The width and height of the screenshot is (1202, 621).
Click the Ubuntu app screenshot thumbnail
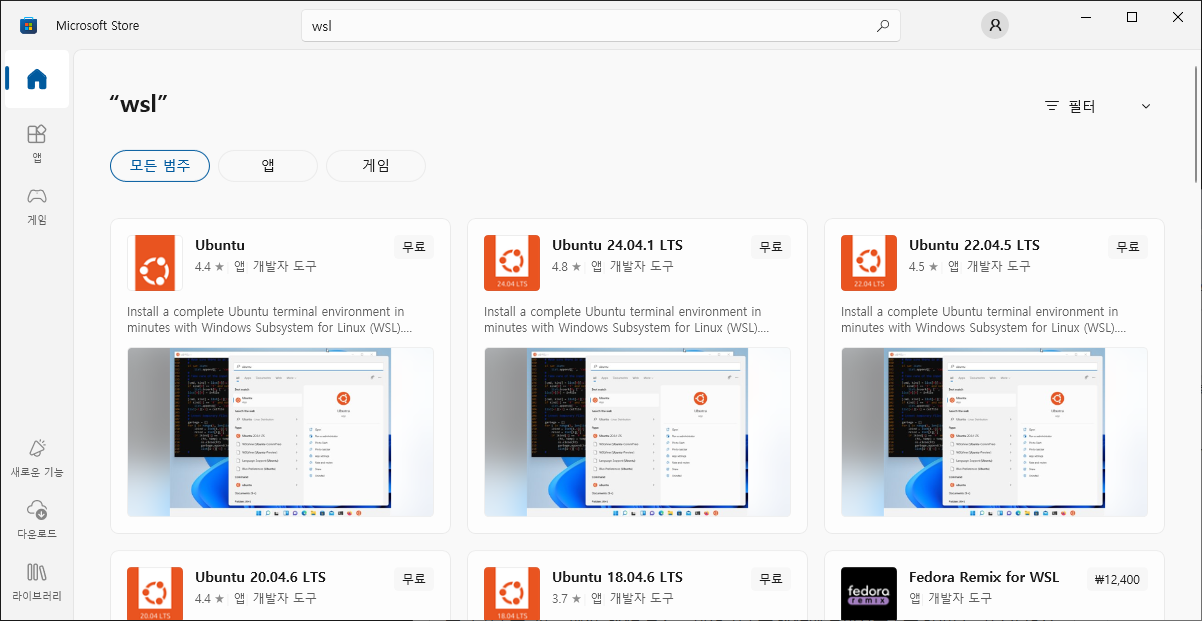pyautogui.click(x=280, y=432)
